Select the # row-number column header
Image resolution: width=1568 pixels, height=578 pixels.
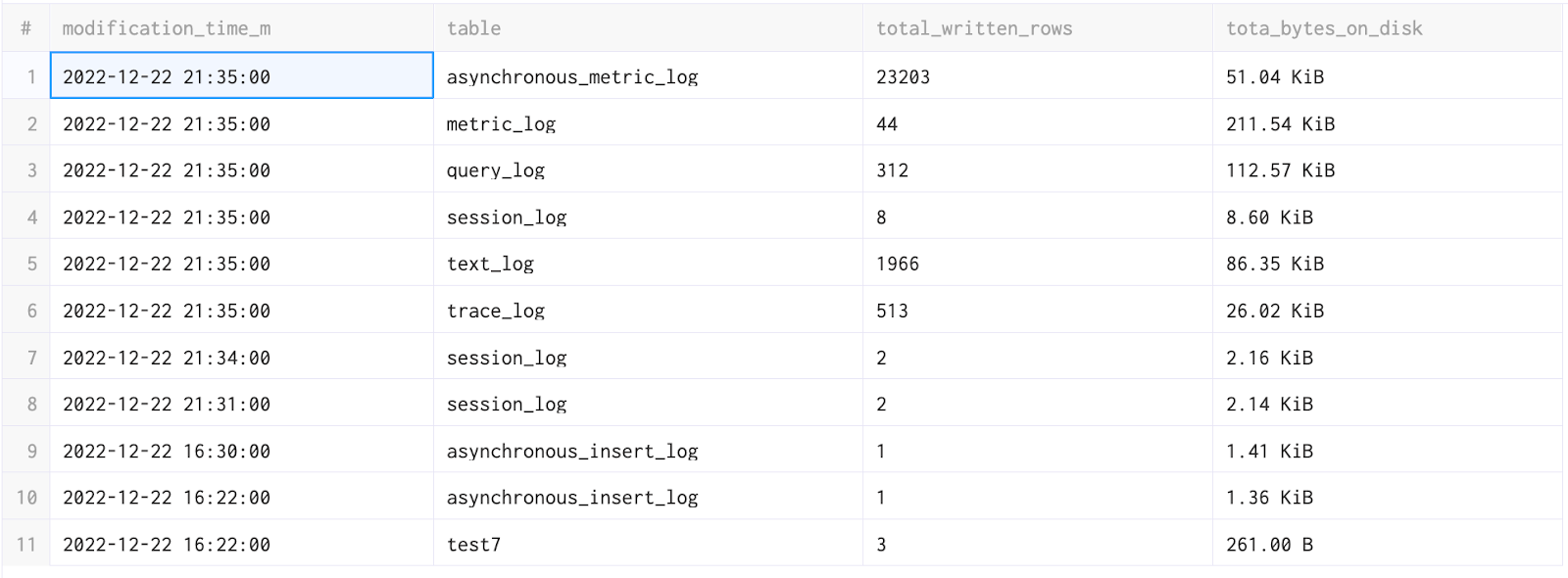pos(26,28)
